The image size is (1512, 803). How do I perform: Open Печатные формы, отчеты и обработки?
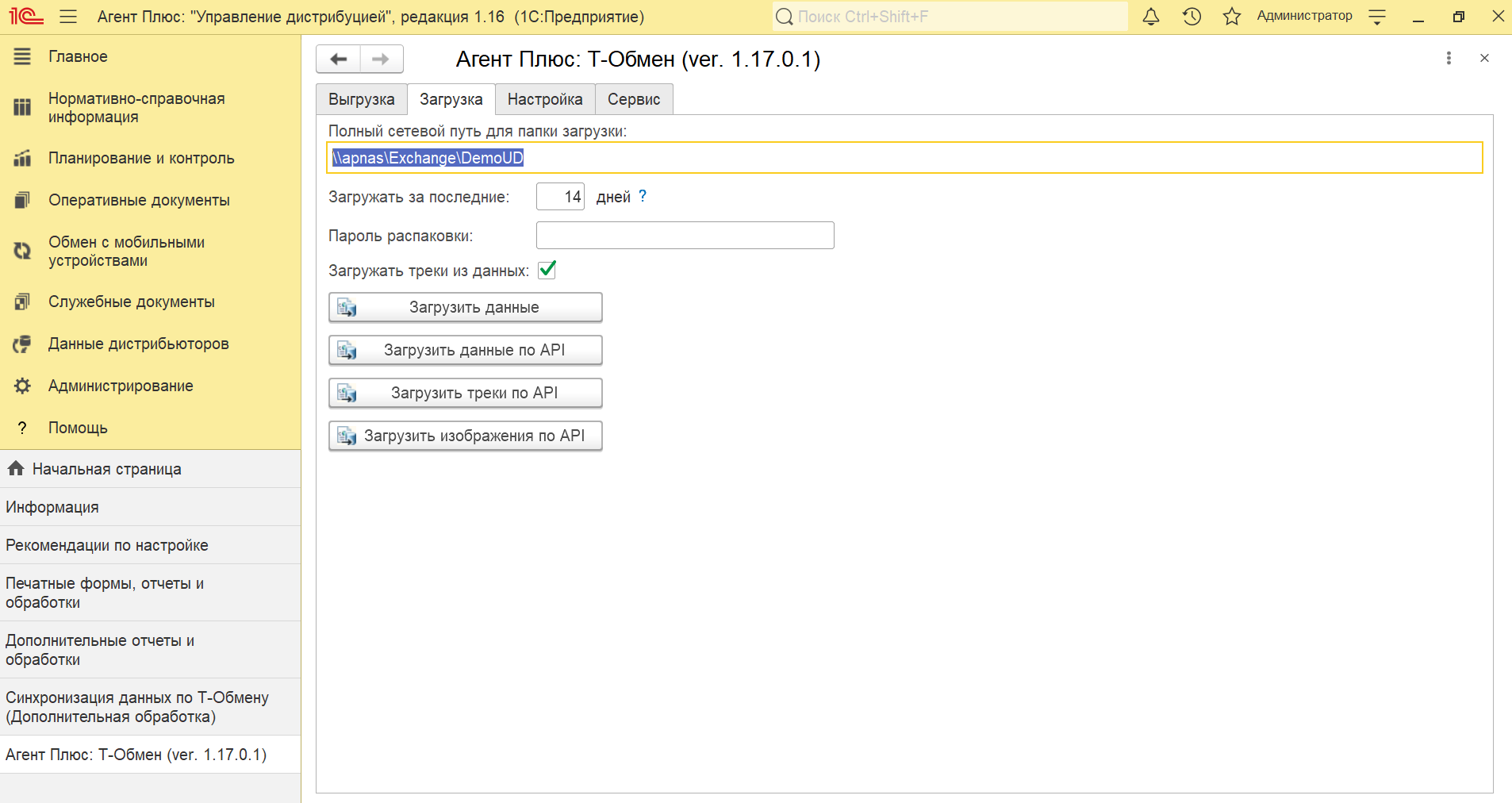click(150, 593)
